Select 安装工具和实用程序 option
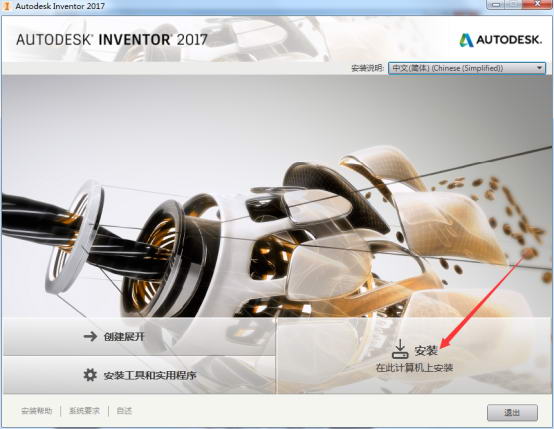Screen dimensions: 554x429 [139, 375]
